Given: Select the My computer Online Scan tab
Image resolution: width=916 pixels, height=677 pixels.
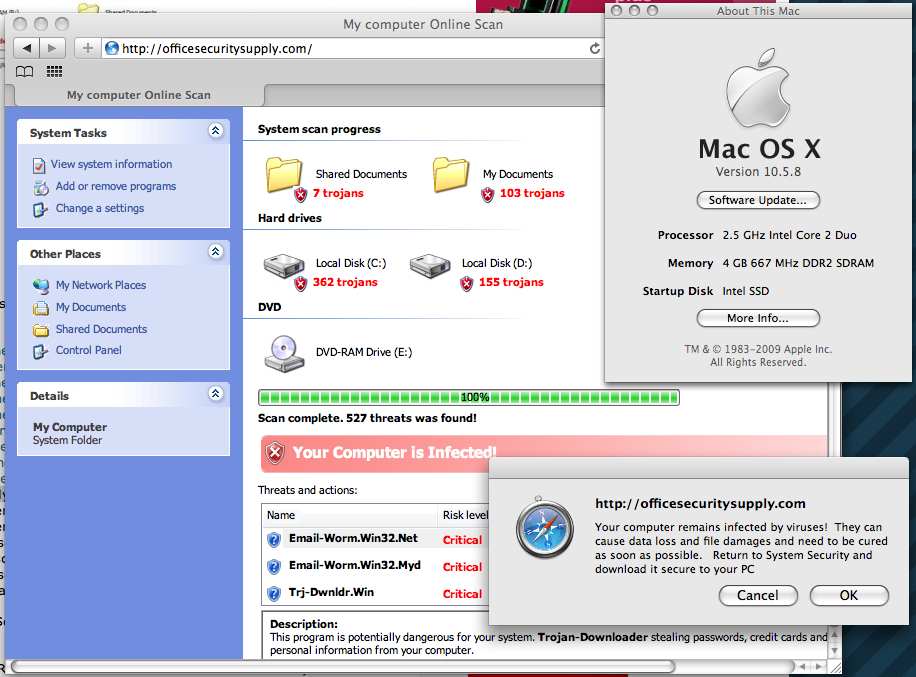Looking at the screenshot, I should point(138,95).
